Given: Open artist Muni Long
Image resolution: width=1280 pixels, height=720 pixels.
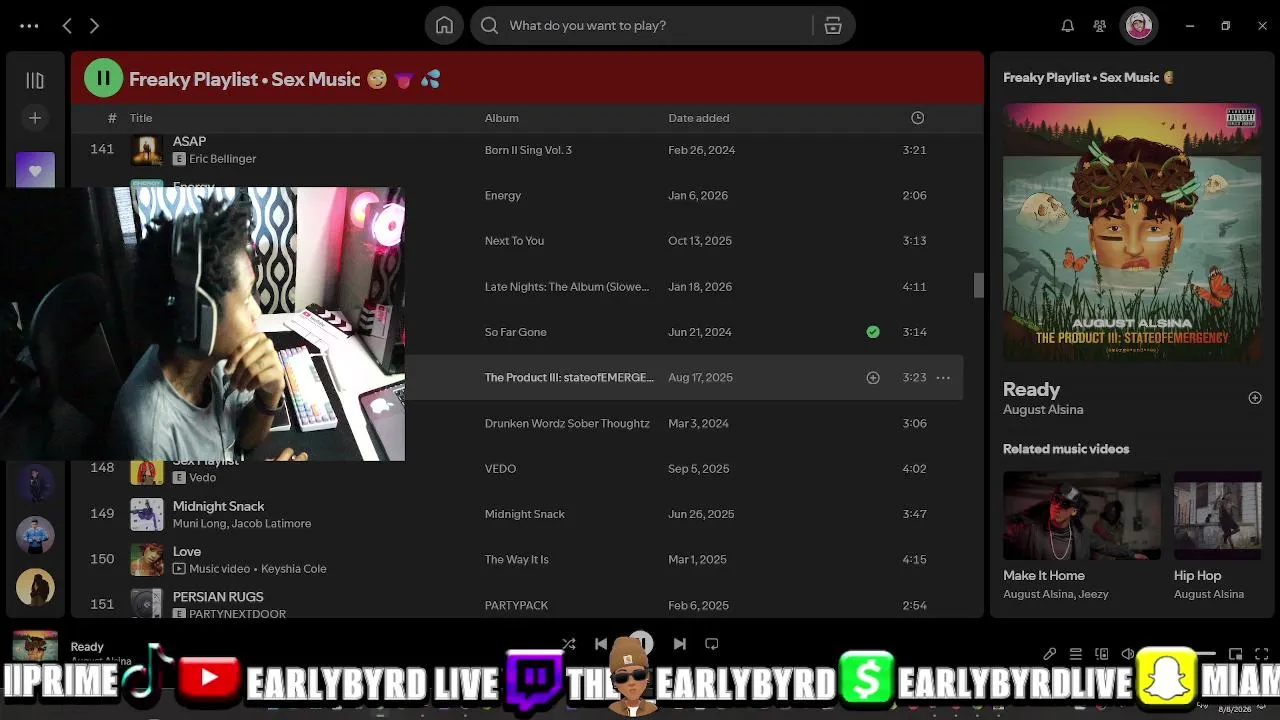Looking at the screenshot, I should click(x=200, y=524).
